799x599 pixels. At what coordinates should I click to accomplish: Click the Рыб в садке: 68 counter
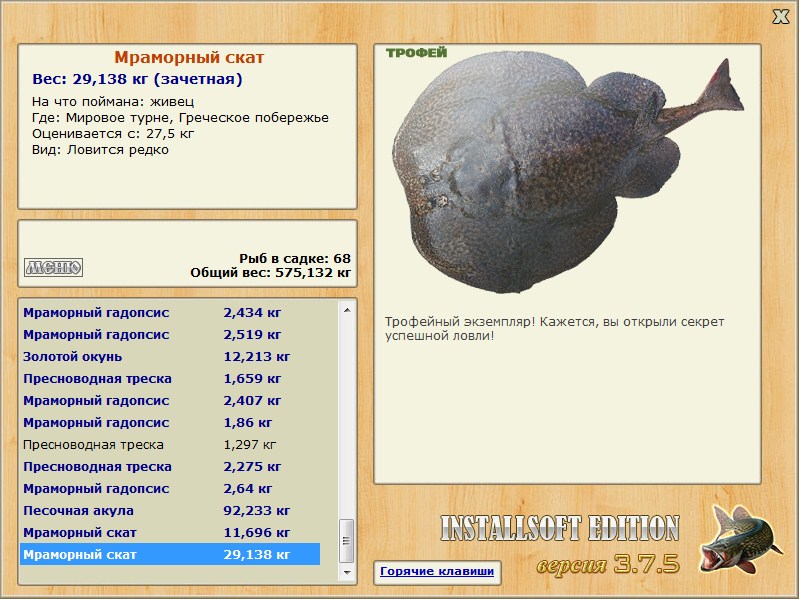pyautogui.click(x=295, y=258)
